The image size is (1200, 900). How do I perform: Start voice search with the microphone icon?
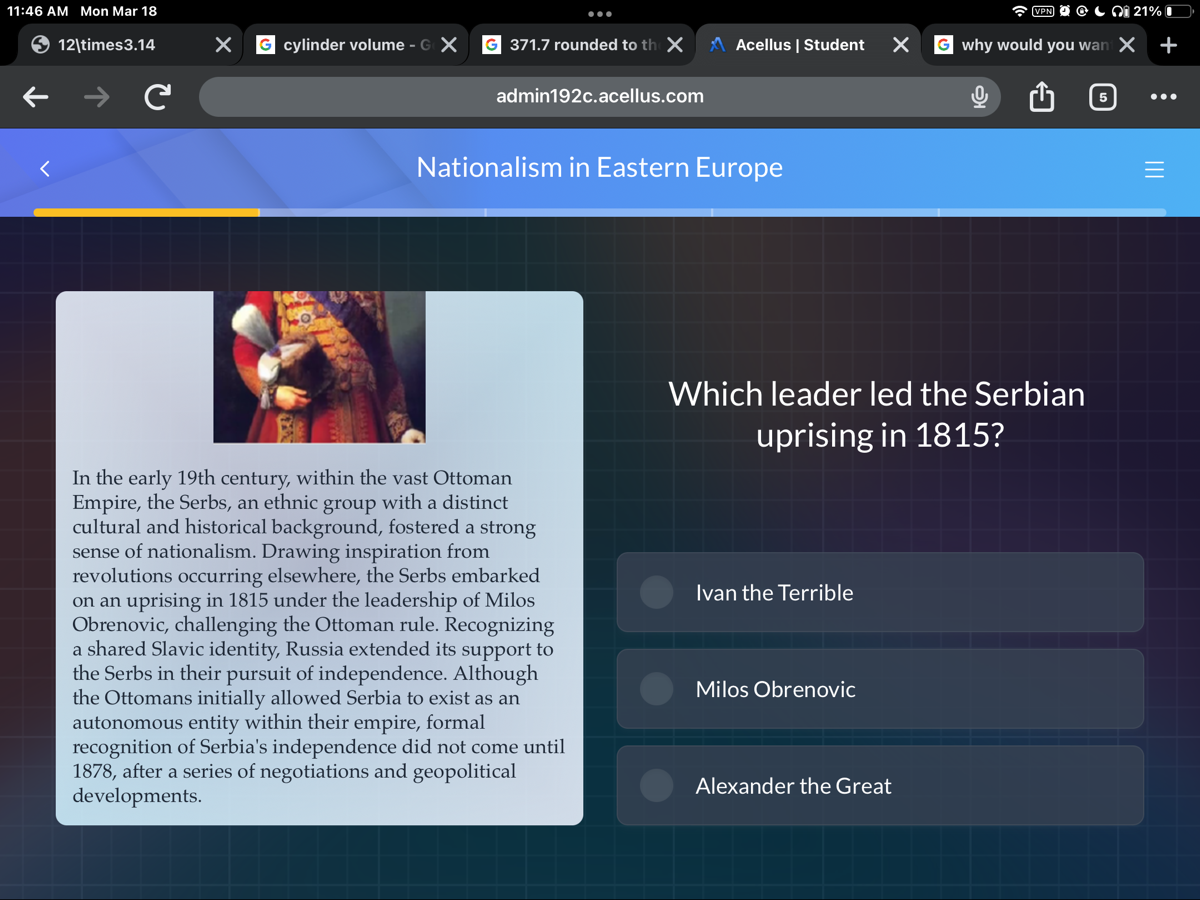[979, 97]
